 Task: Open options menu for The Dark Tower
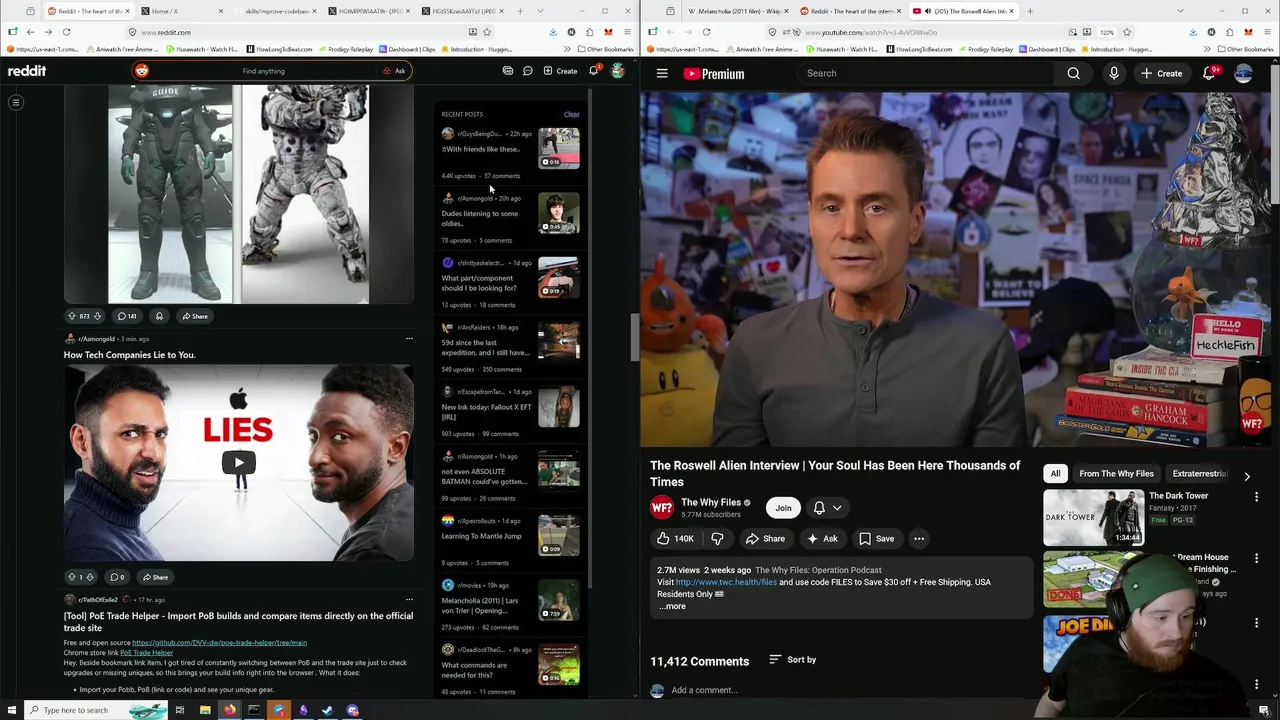click(x=1257, y=497)
